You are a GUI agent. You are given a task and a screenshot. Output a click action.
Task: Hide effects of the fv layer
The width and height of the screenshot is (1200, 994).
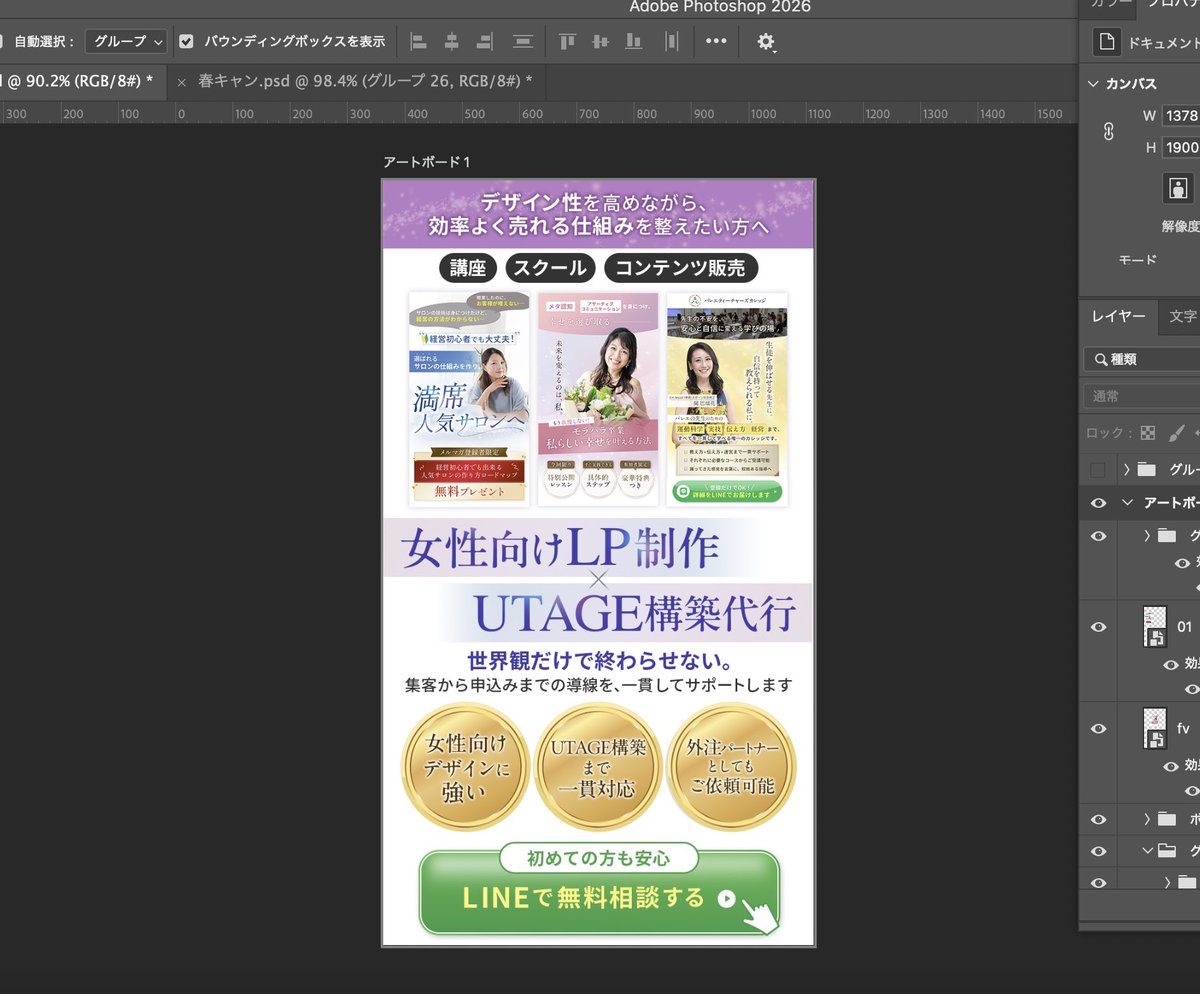click(x=1171, y=766)
